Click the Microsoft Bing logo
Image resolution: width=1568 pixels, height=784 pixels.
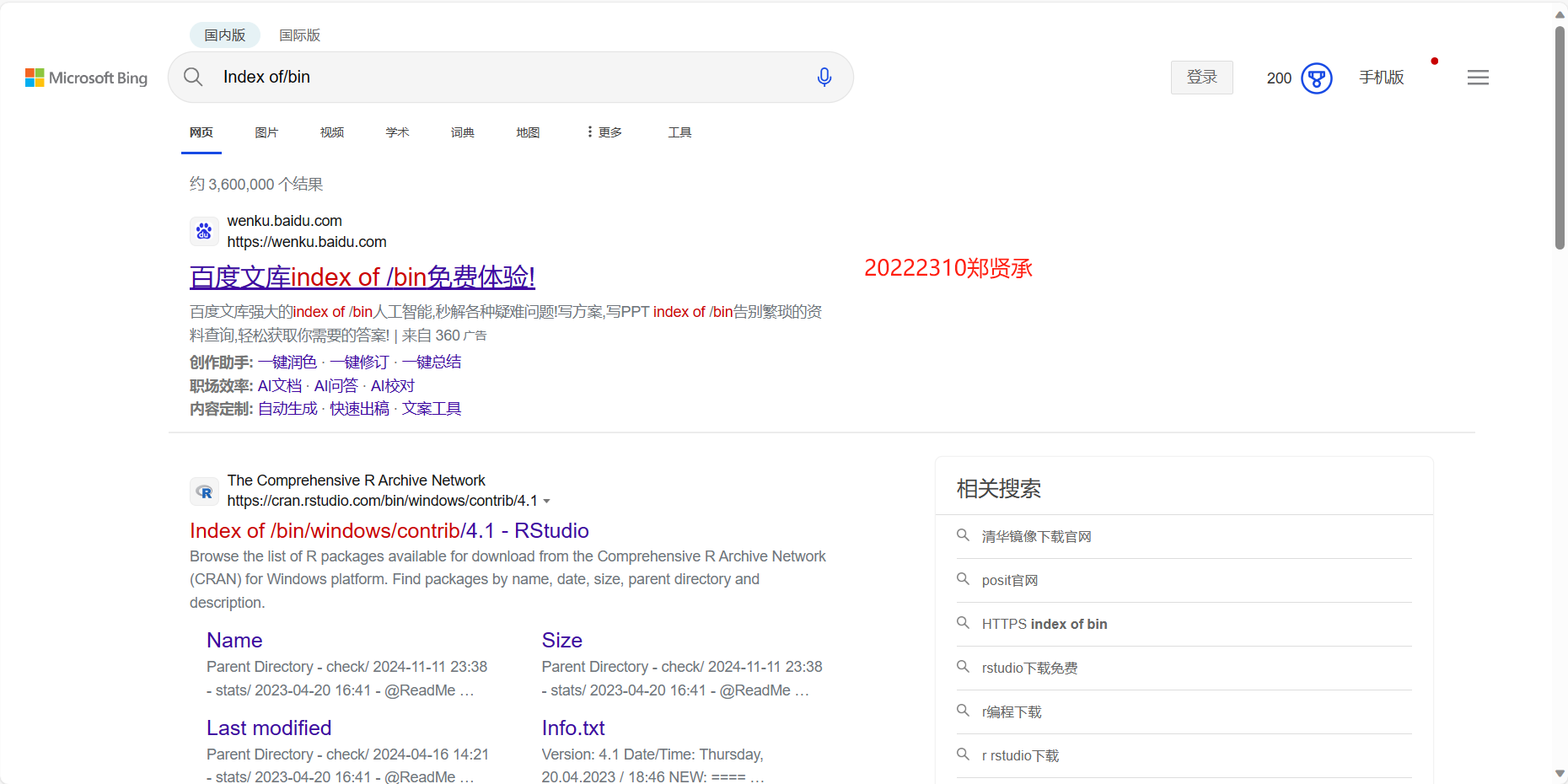pyautogui.click(x=86, y=78)
